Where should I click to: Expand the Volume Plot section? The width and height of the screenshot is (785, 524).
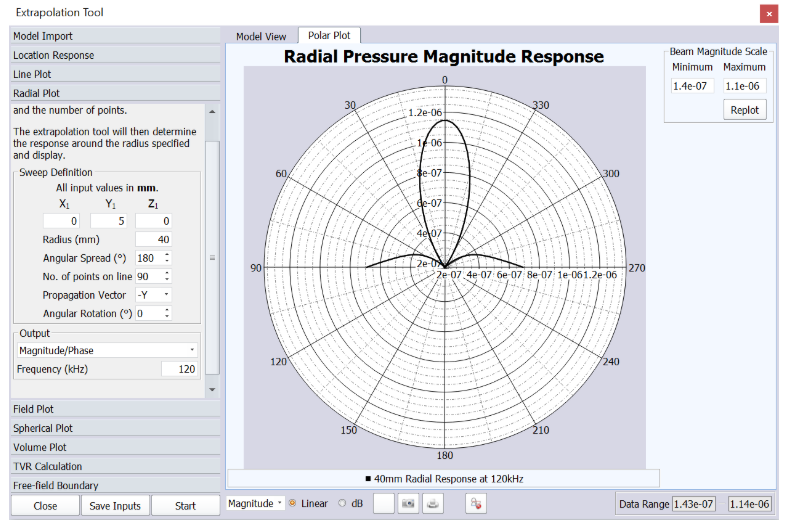[115, 447]
